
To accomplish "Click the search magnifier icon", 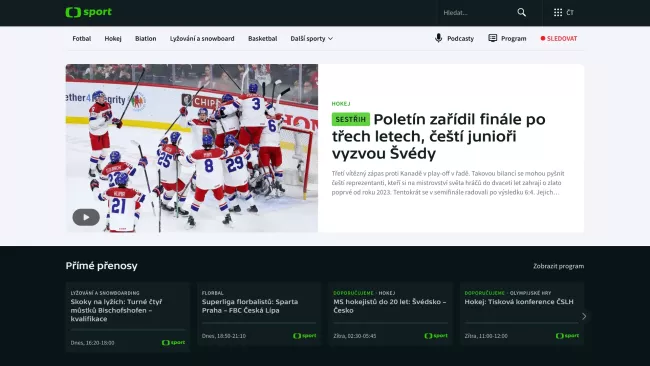I will tap(521, 12).
